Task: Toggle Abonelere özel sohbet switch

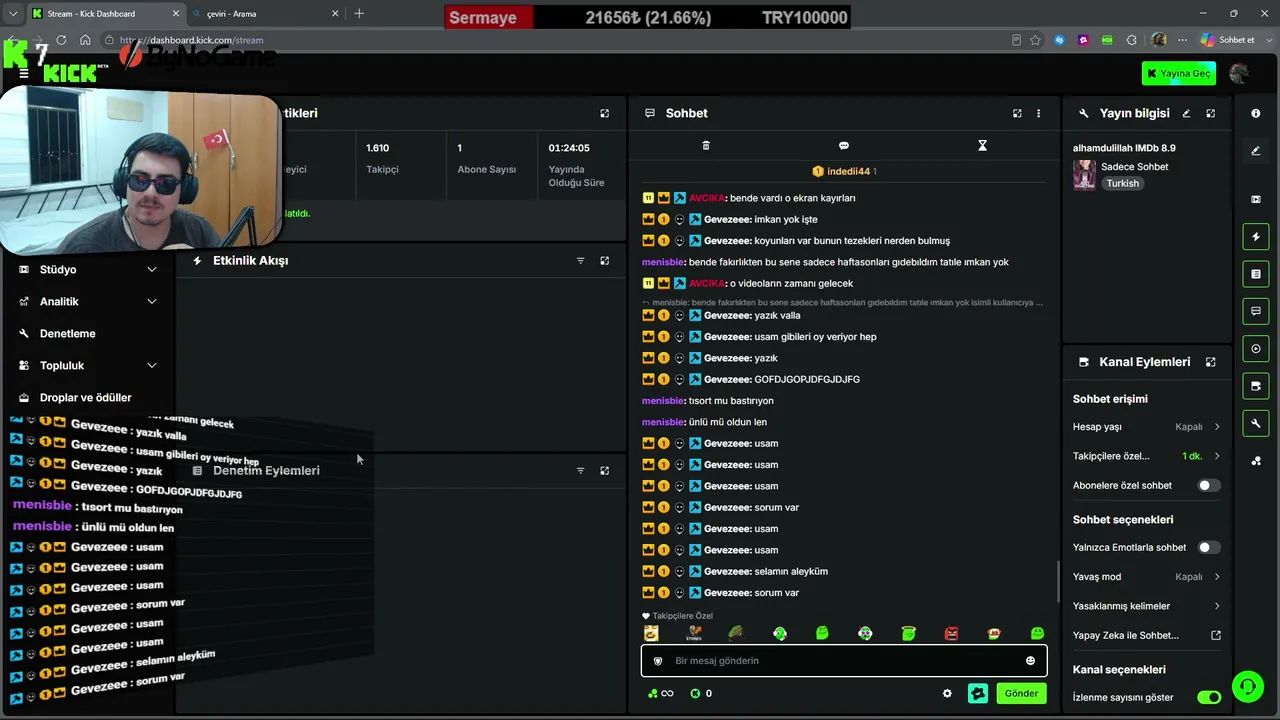Action: 1209,486
